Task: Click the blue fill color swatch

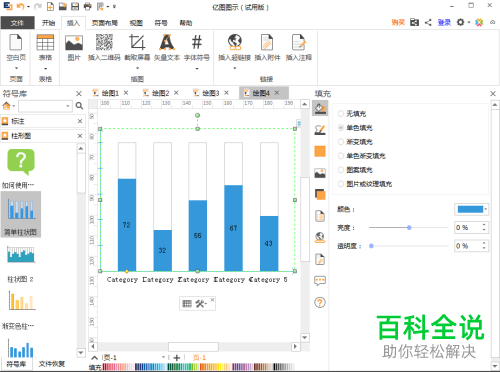Action: [x=470, y=209]
